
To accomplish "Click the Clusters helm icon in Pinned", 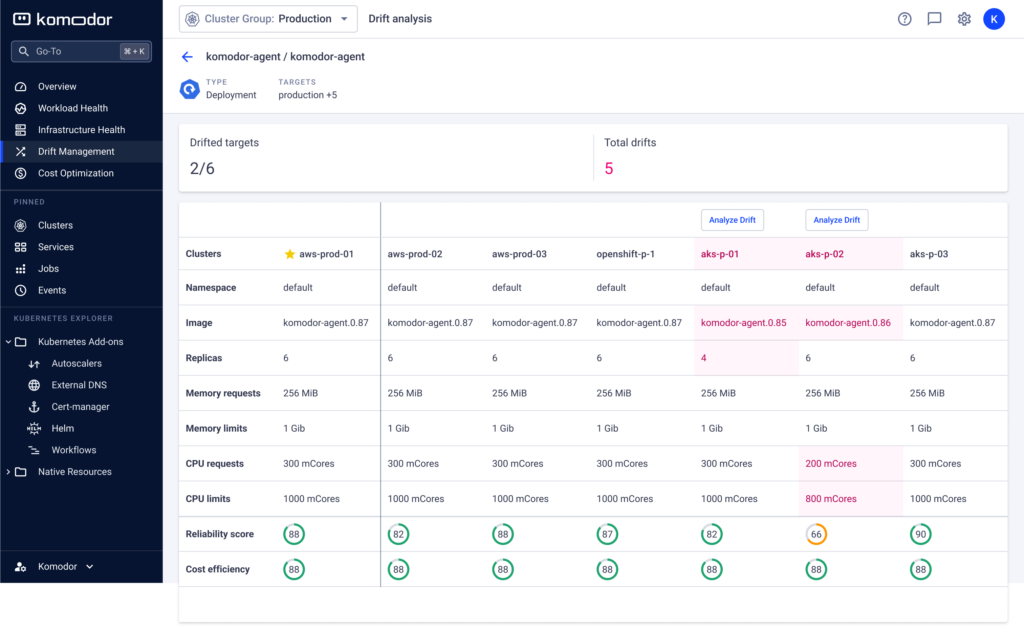I will (x=21, y=225).
